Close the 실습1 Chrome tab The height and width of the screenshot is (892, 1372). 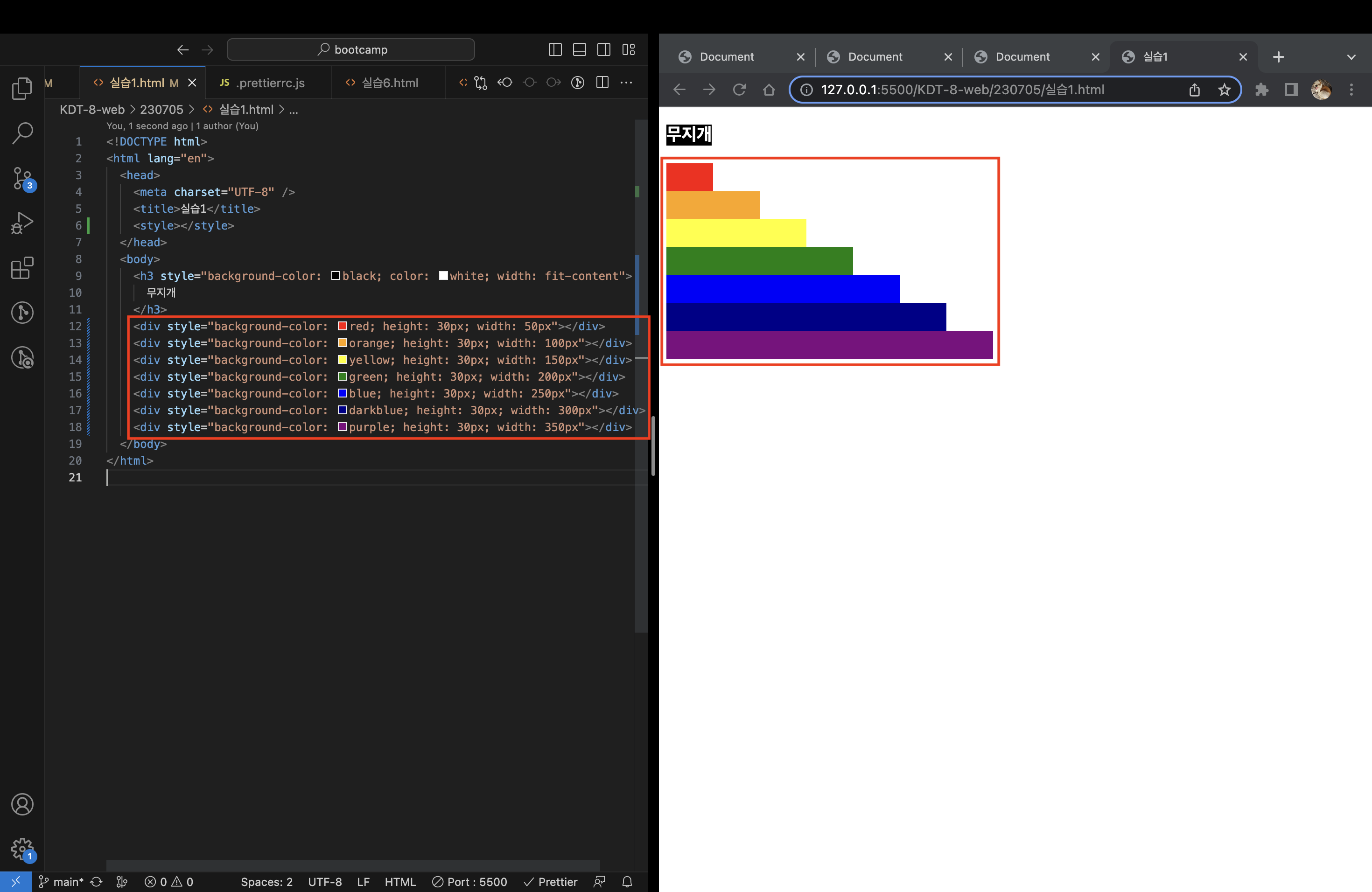coord(1243,56)
